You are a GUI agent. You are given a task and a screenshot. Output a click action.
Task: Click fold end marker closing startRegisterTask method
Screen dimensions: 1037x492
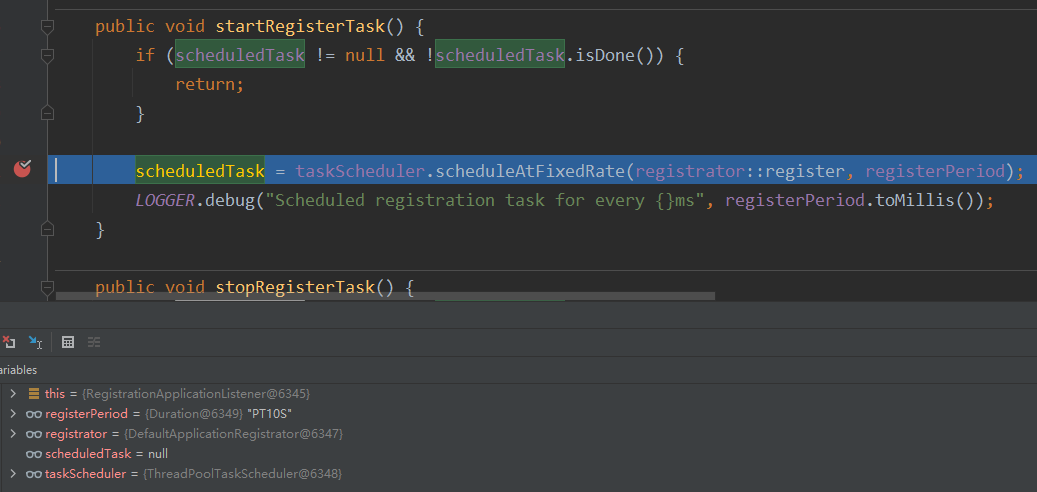click(x=47, y=229)
